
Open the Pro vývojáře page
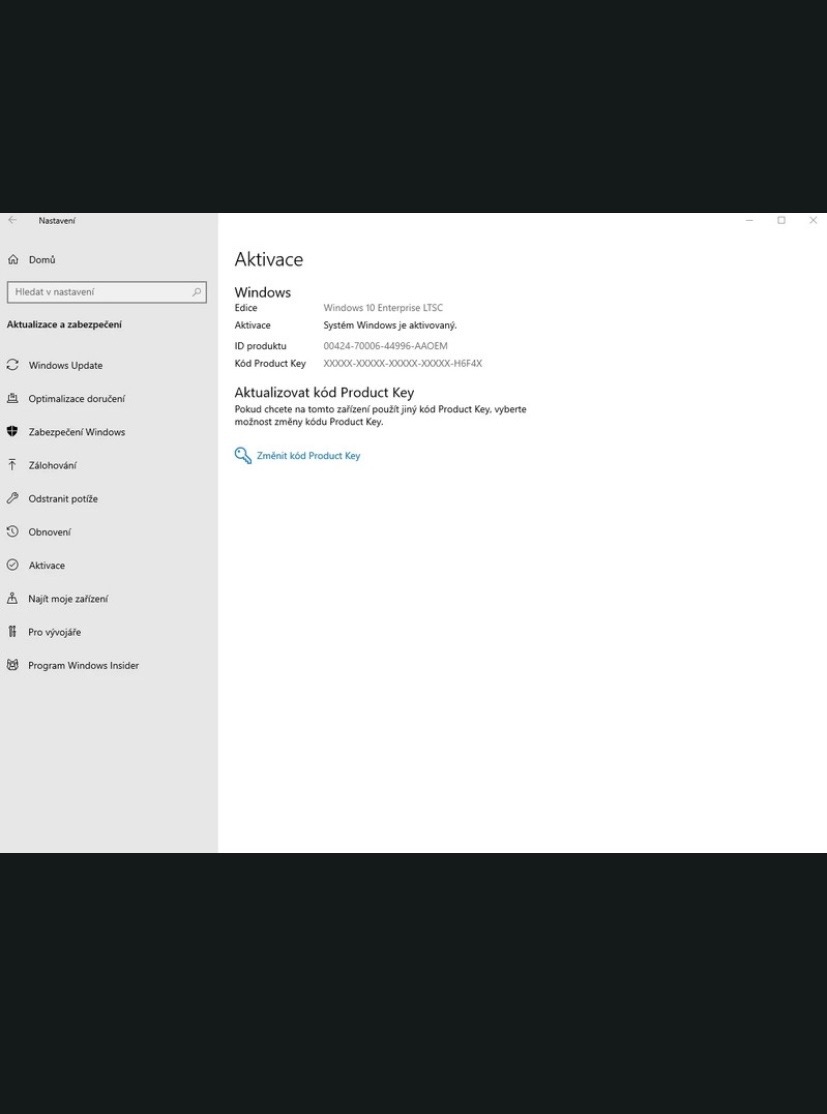(54, 632)
